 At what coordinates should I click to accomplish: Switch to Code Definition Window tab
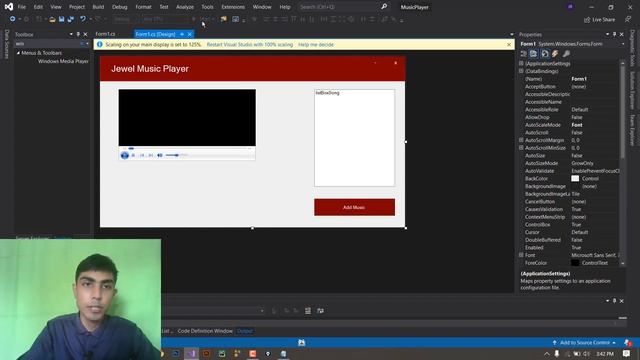205,331
